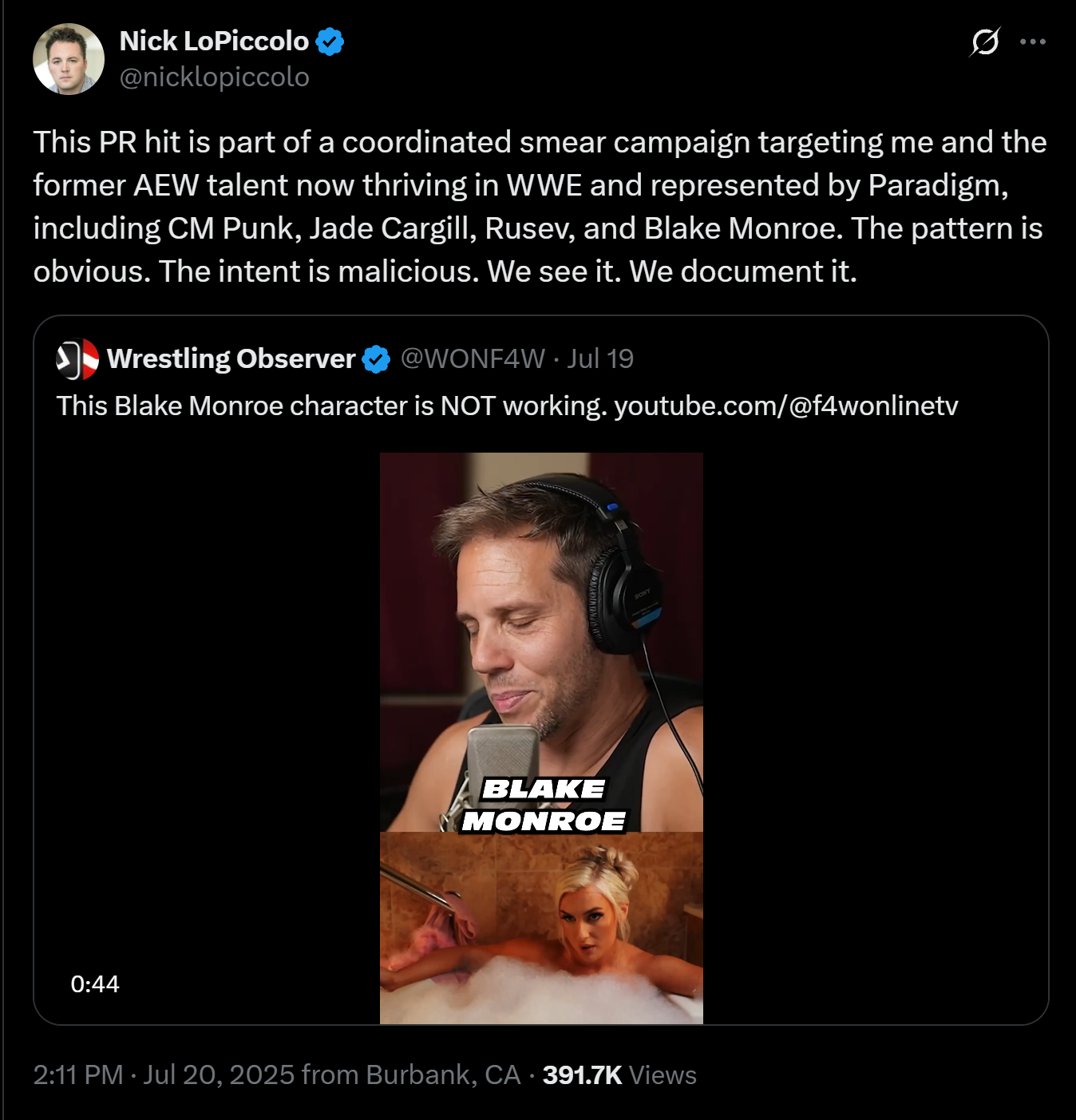
Task: Click the @nicklopiccolo handle
Action: (x=214, y=77)
